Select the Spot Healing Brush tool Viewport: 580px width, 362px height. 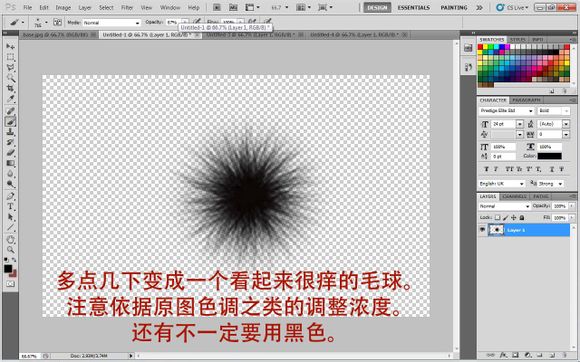[10, 111]
